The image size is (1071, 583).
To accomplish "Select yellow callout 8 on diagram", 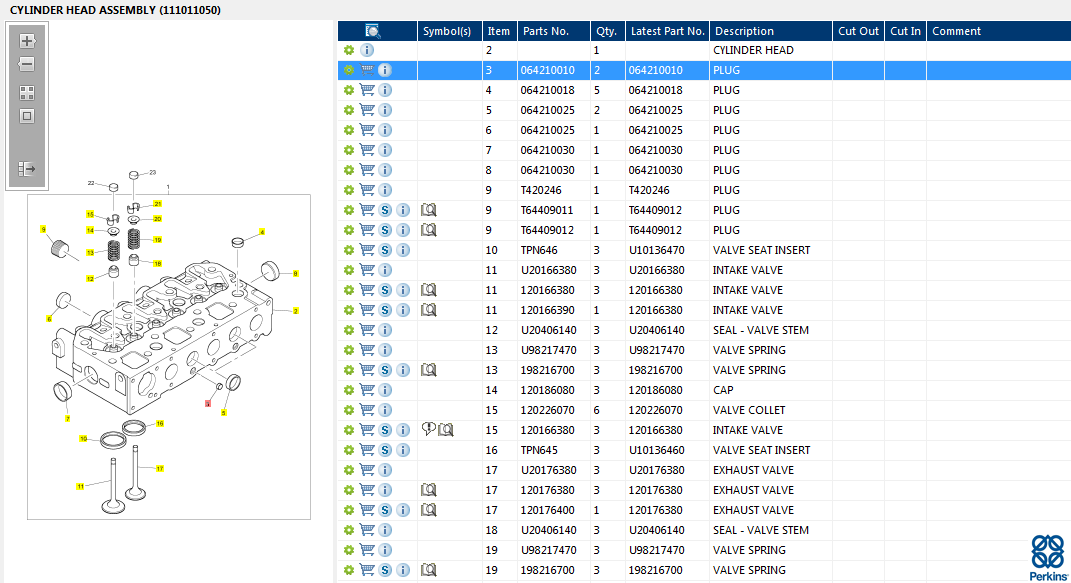I will coord(295,274).
